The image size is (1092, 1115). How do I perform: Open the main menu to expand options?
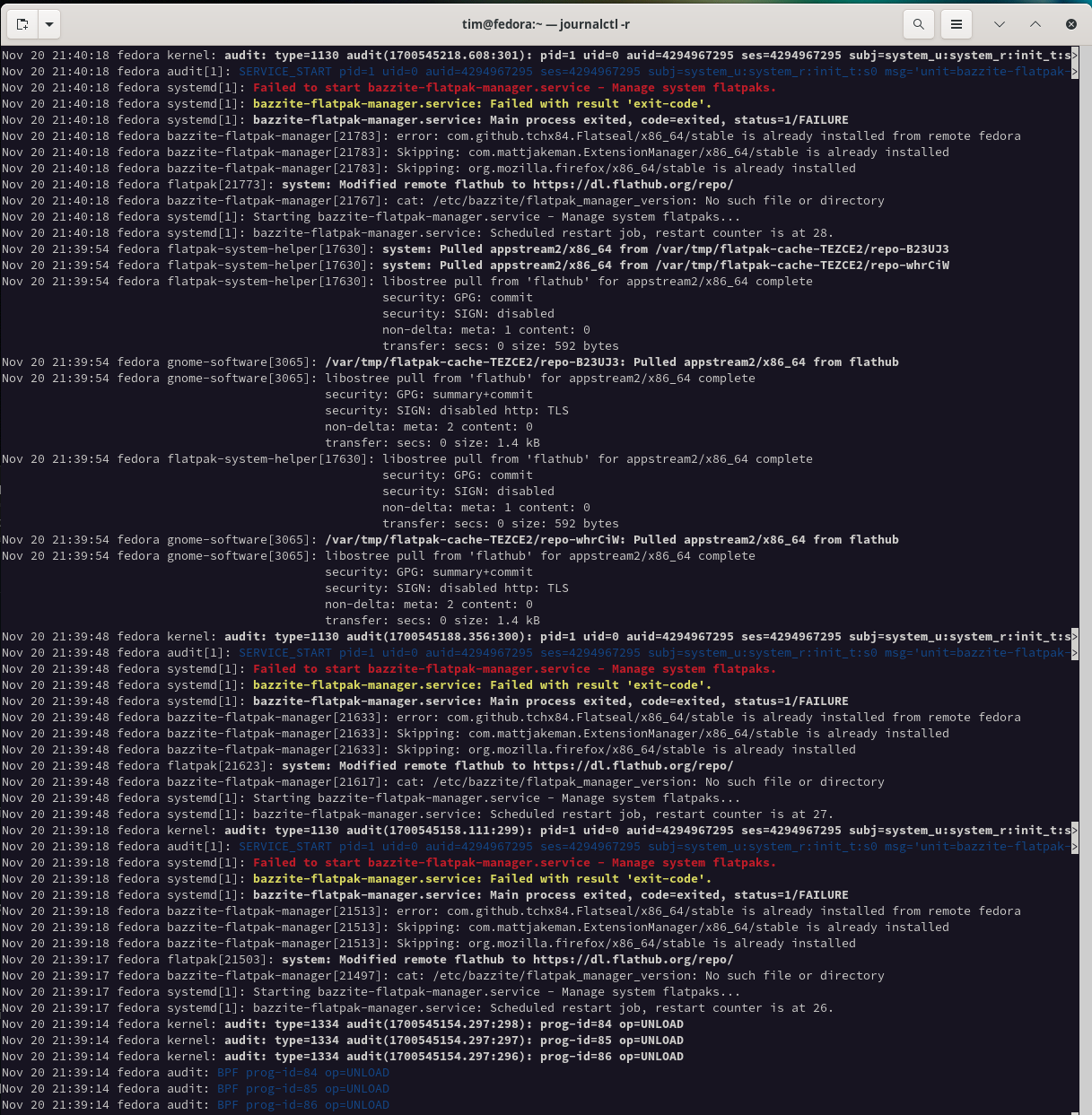[956, 24]
